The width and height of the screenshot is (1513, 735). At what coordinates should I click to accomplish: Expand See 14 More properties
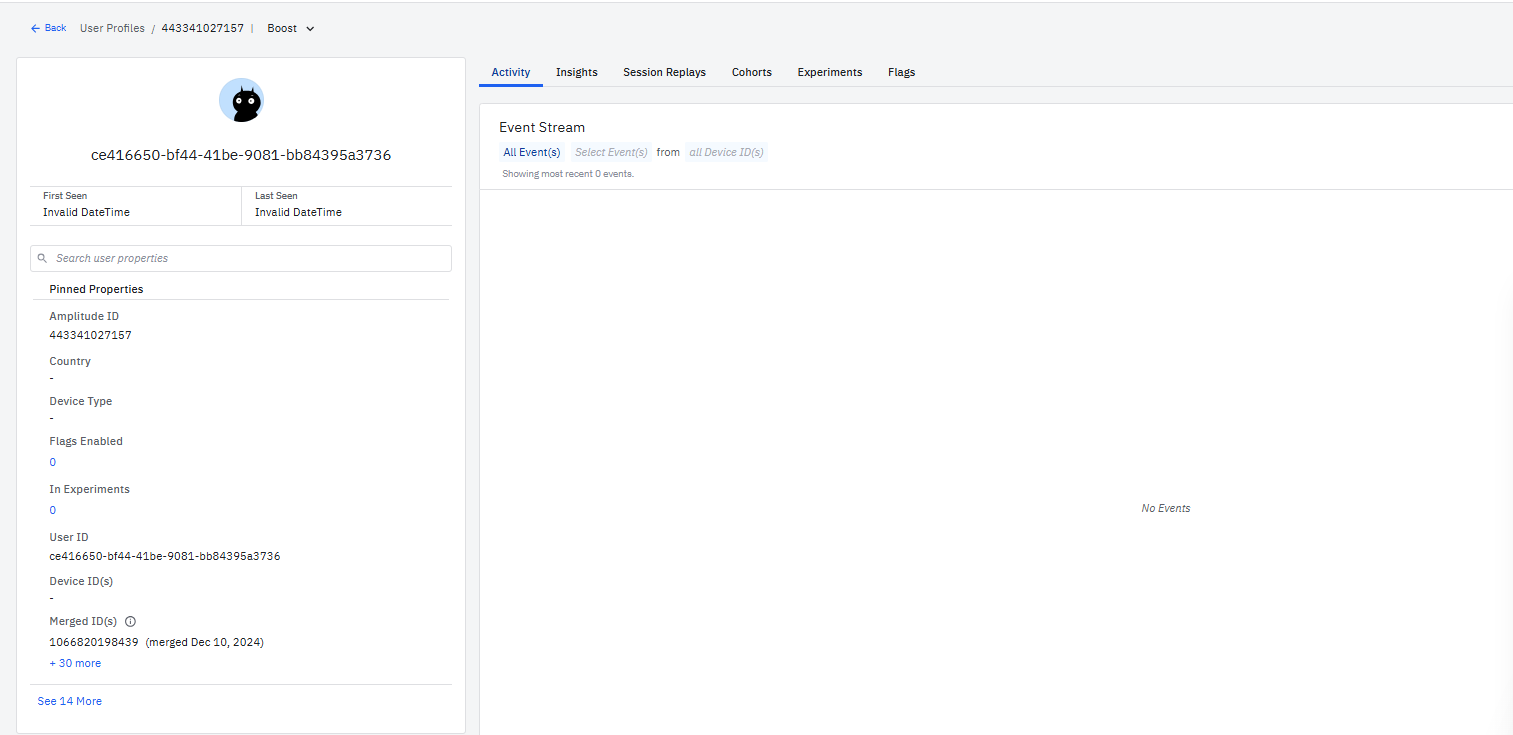coord(70,701)
